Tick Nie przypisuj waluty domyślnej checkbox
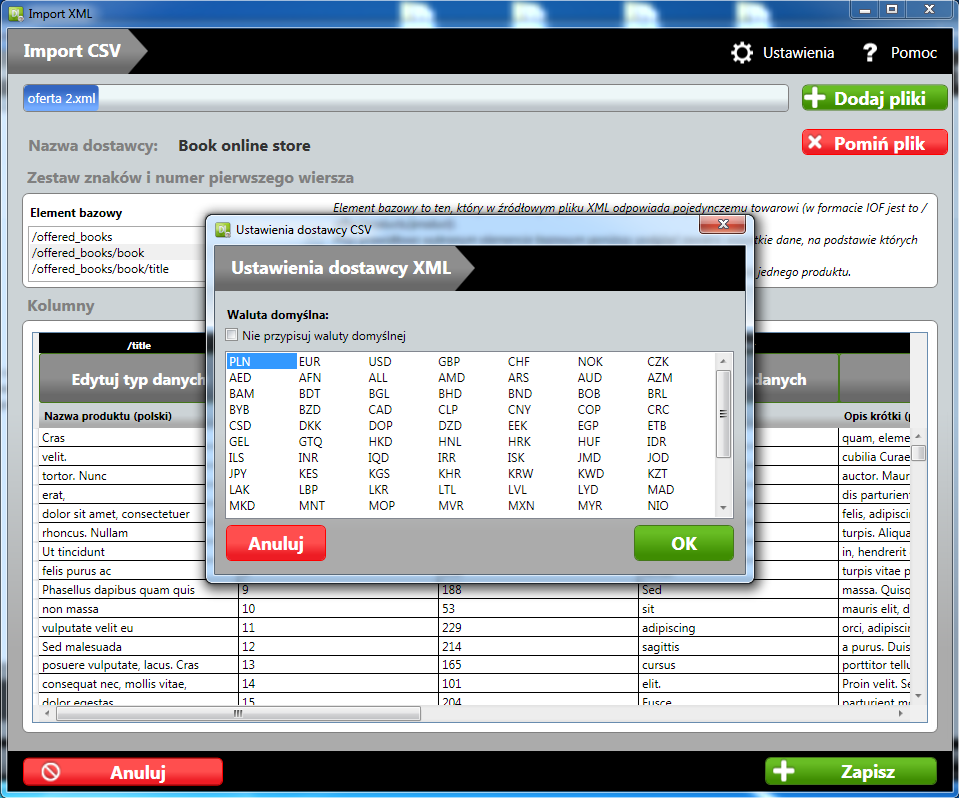959x798 pixels. pyautogui.click(x=231, y=335)
